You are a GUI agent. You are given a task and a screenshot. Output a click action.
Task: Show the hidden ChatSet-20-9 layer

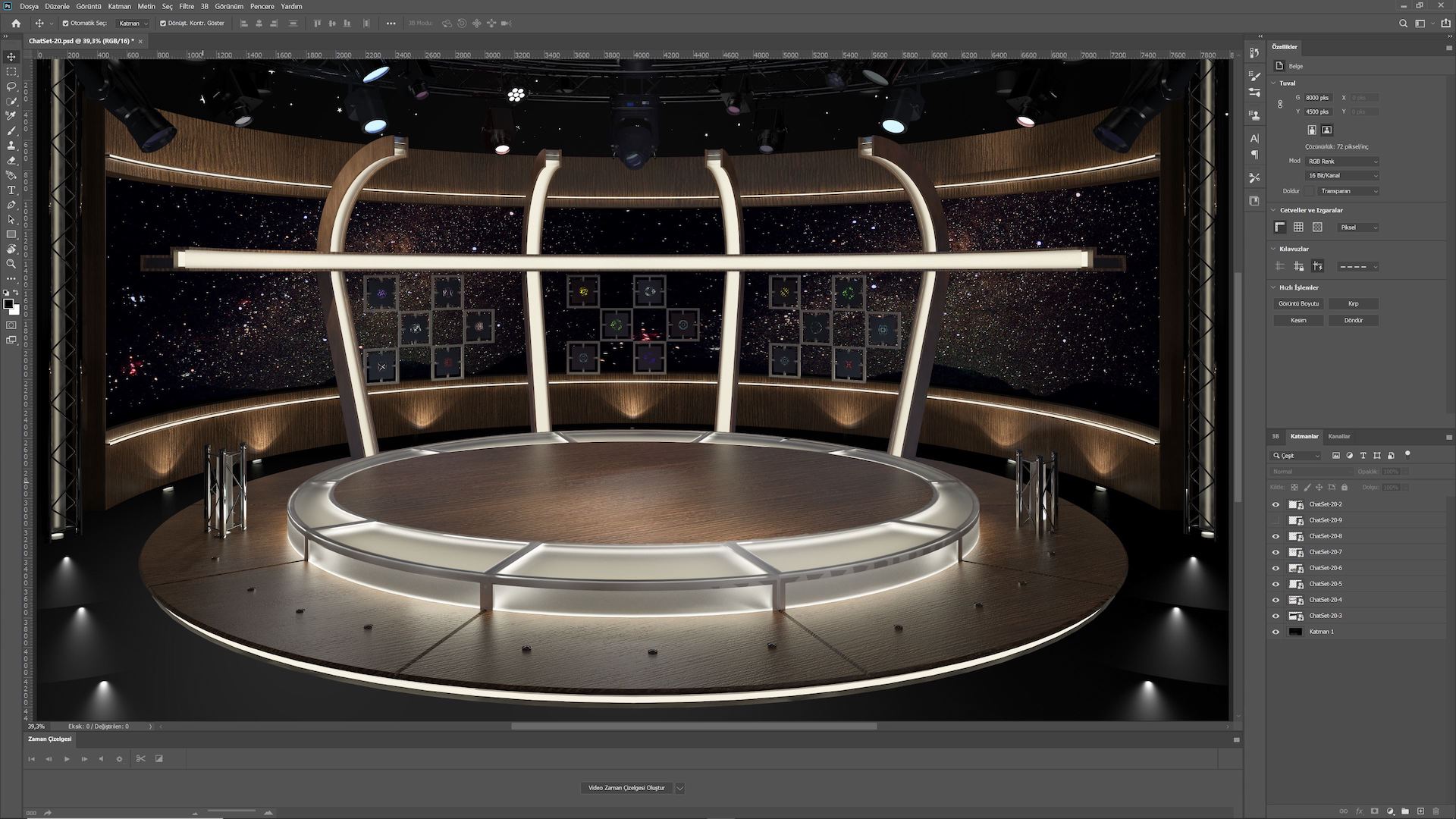coord(1276,520)
